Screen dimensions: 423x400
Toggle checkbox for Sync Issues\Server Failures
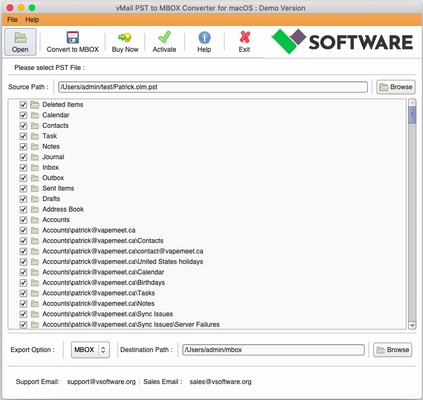pyautogui.click(x=23, y=325)
